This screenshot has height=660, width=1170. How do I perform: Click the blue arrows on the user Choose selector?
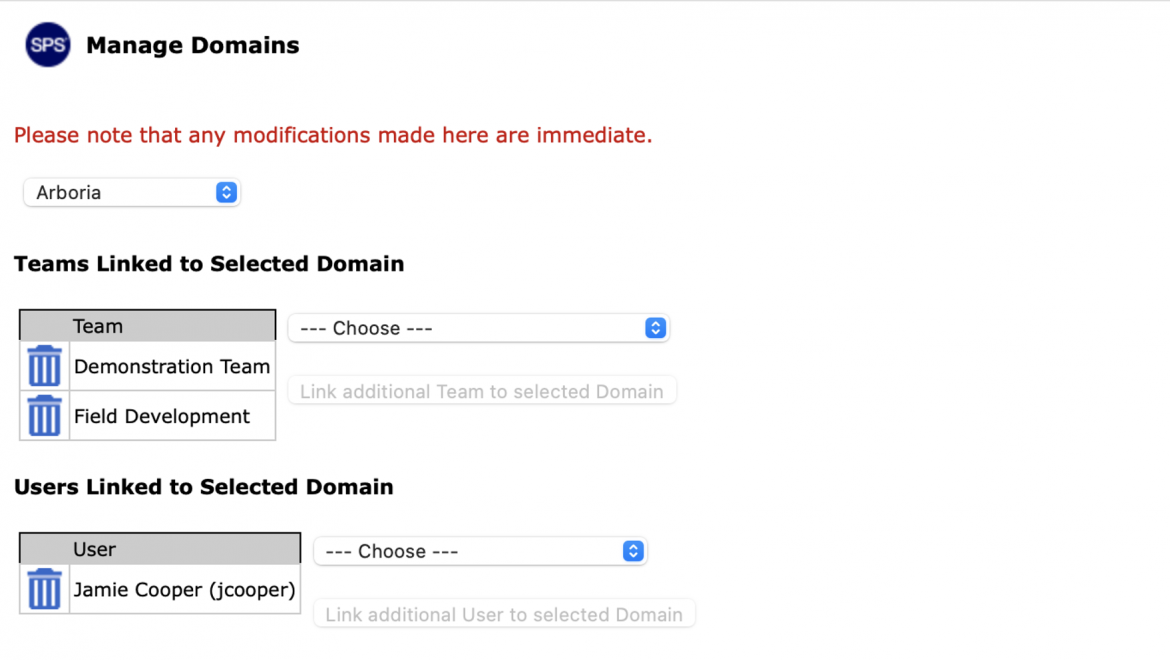pyautogui.click(x=633, y=551)
